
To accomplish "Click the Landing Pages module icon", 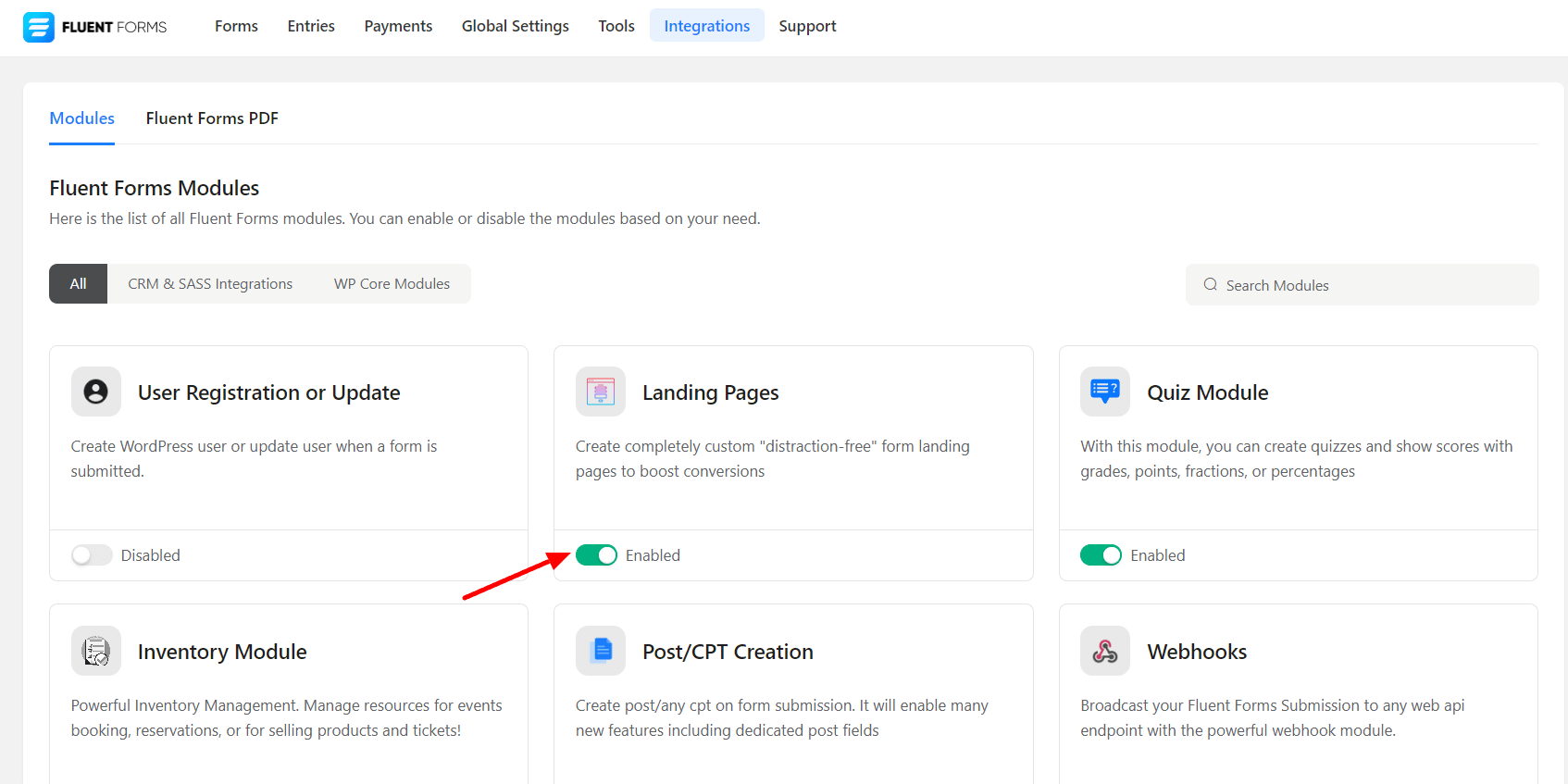I will (601, 392).
